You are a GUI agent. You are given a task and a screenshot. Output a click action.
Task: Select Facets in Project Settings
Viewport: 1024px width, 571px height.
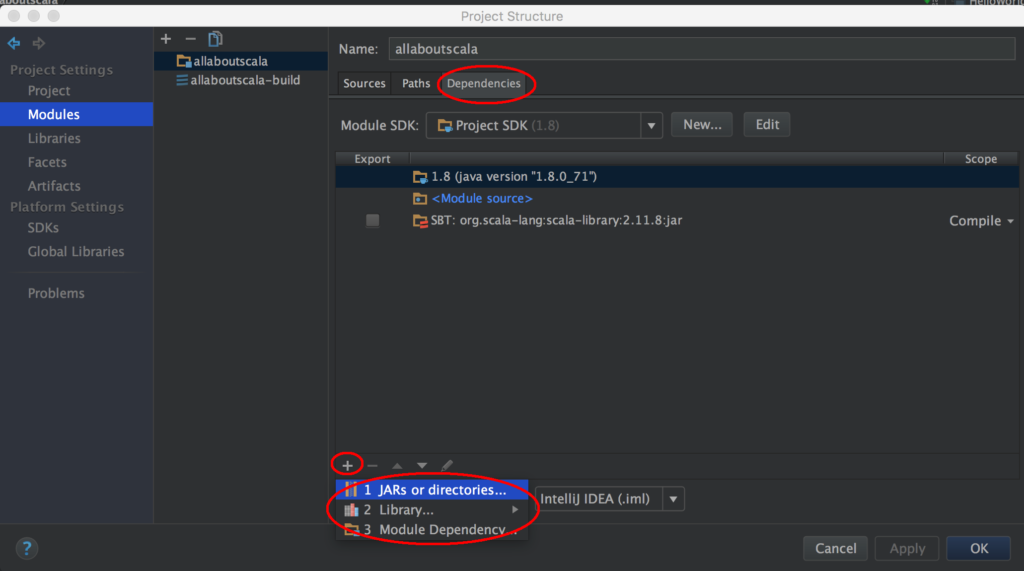click(x=47, y=162)
